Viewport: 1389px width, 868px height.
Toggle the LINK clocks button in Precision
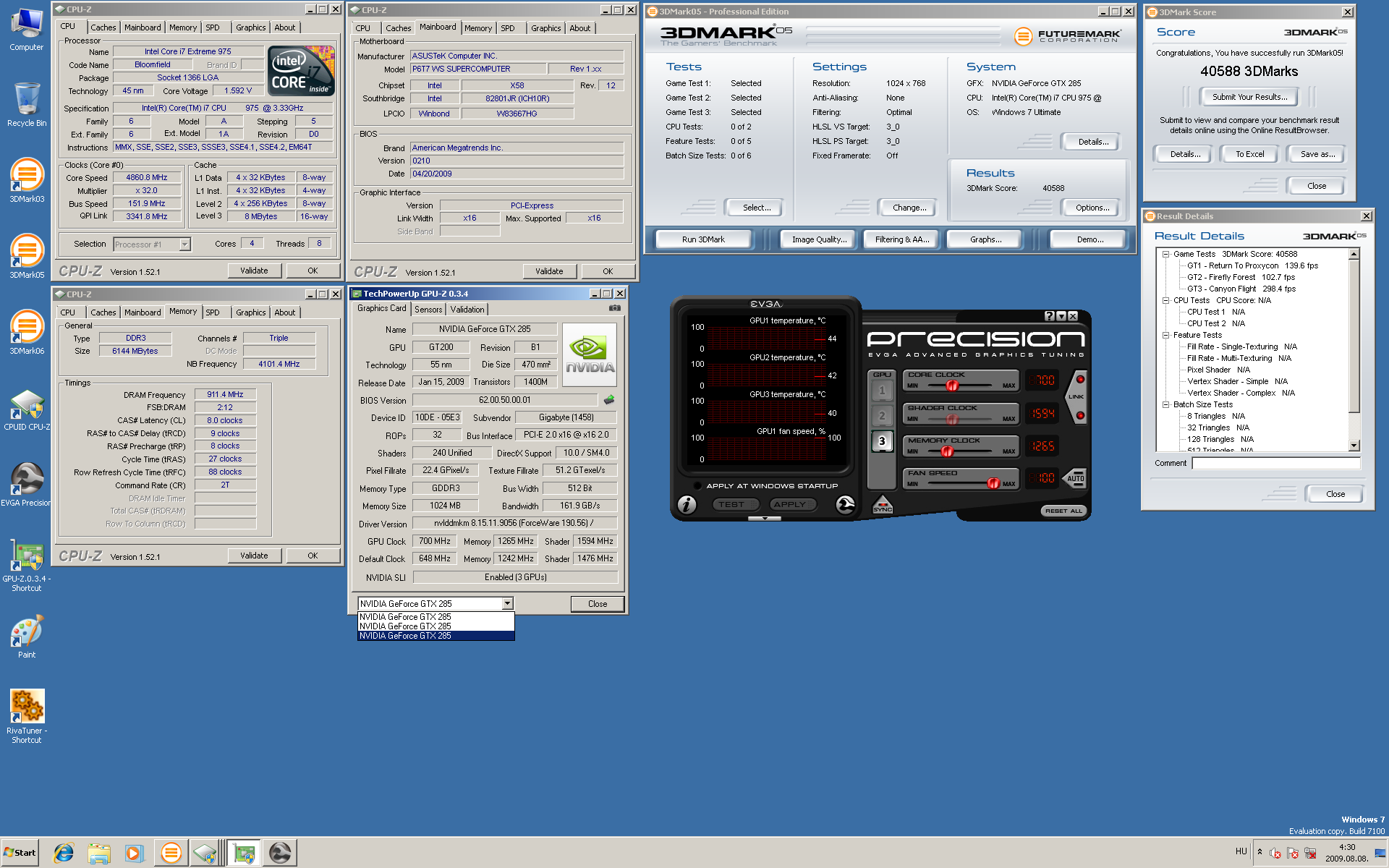(x=1076, y=396)
